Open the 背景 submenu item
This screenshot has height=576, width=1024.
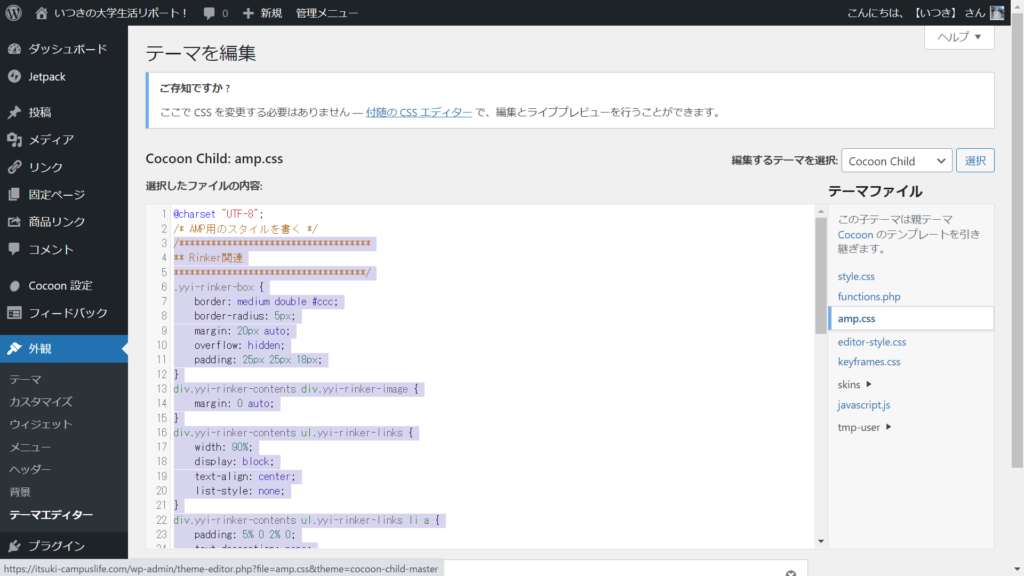tap(20, 492)
